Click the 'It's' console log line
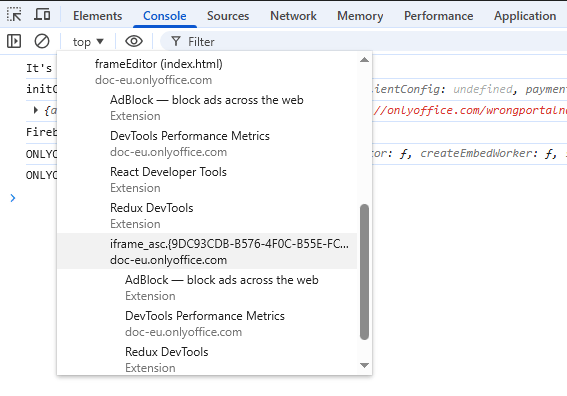567x396 pixels. tap(39, 68)
